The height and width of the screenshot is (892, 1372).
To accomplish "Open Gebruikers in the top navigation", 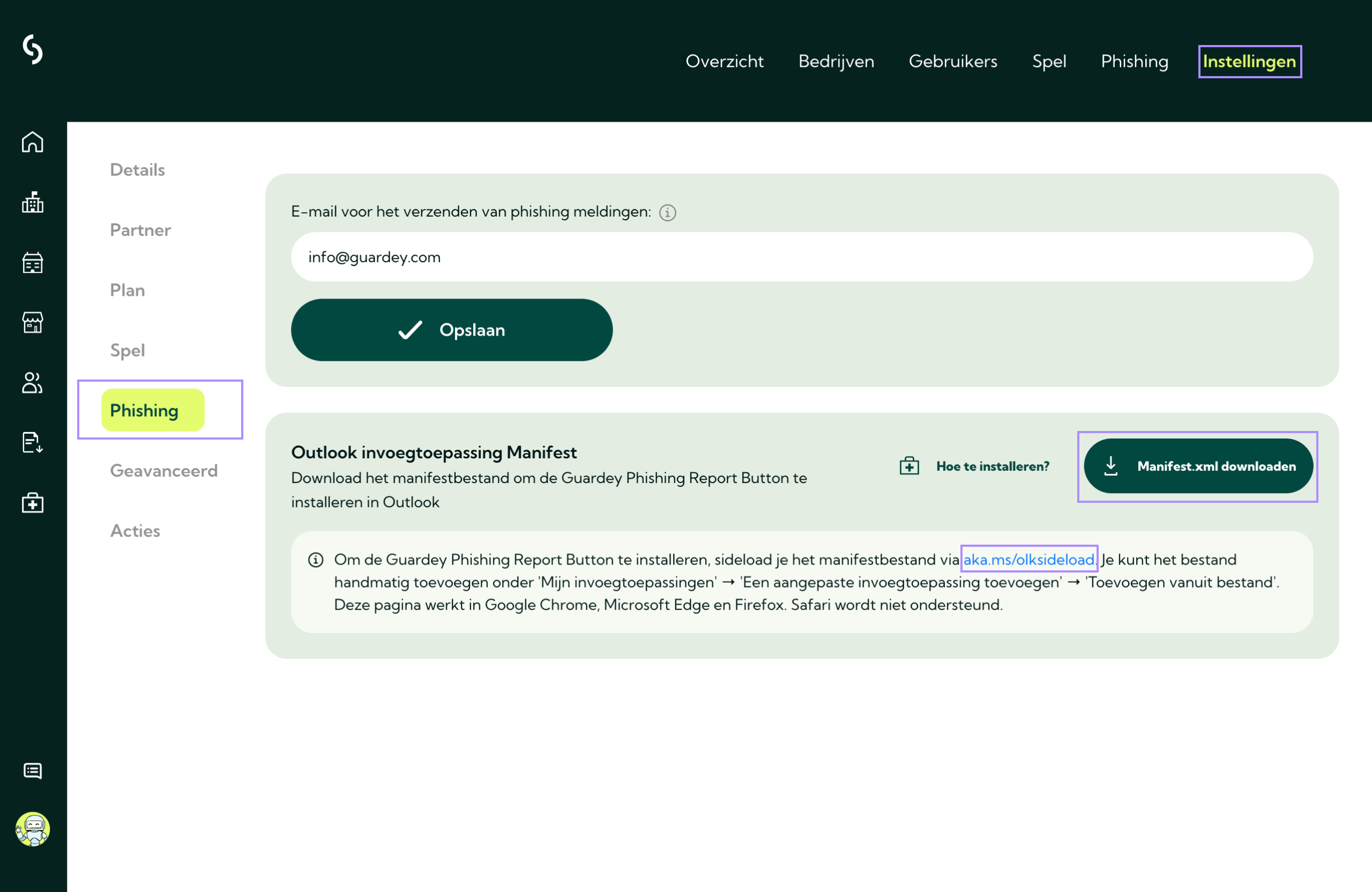I will coord(952,61).
